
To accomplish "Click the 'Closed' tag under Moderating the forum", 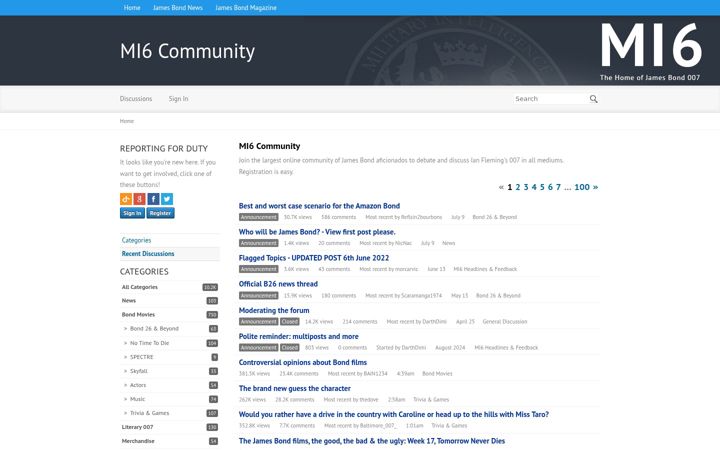I will 290,322.
